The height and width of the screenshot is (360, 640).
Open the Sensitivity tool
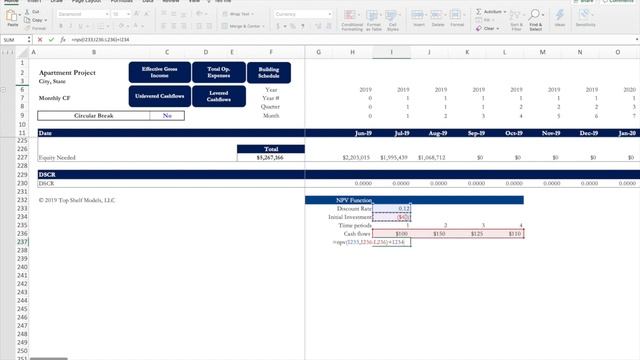coord(585,18)
